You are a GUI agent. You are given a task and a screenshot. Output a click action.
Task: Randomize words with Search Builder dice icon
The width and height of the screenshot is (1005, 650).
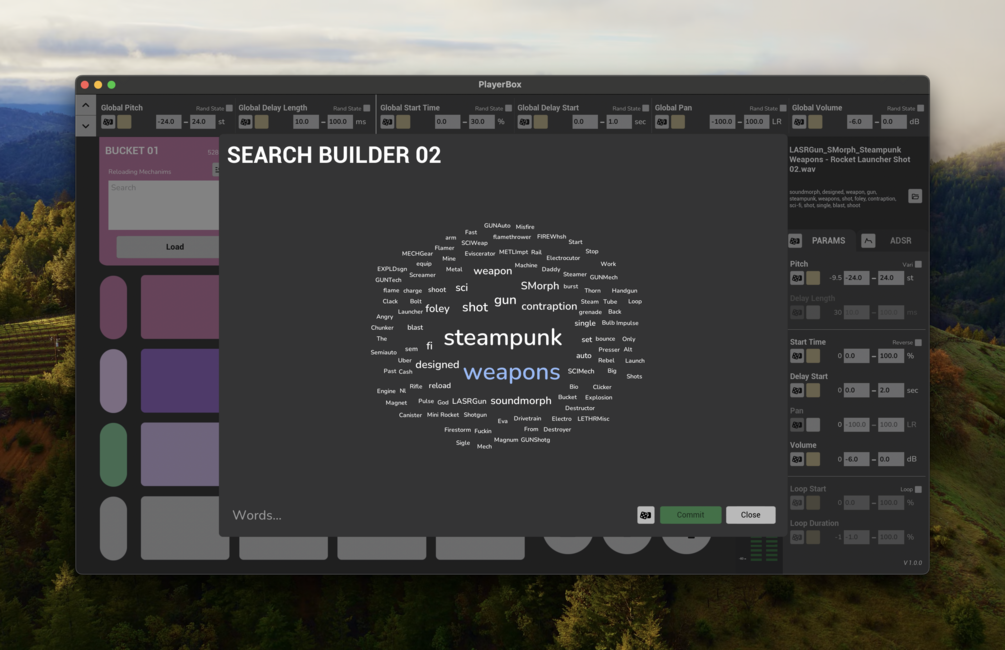645,515
